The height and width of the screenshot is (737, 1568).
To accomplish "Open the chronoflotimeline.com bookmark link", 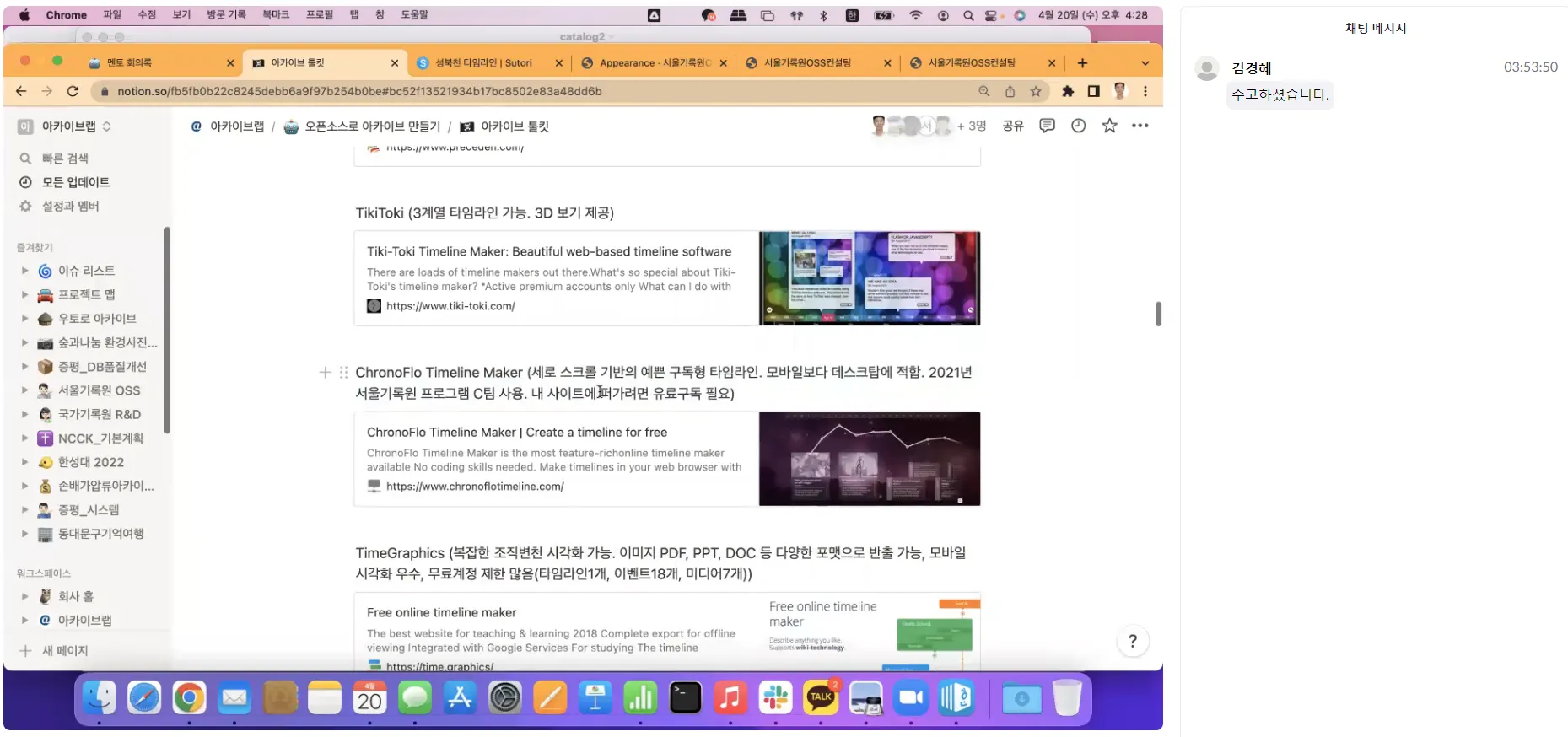I will coord(475,487).
